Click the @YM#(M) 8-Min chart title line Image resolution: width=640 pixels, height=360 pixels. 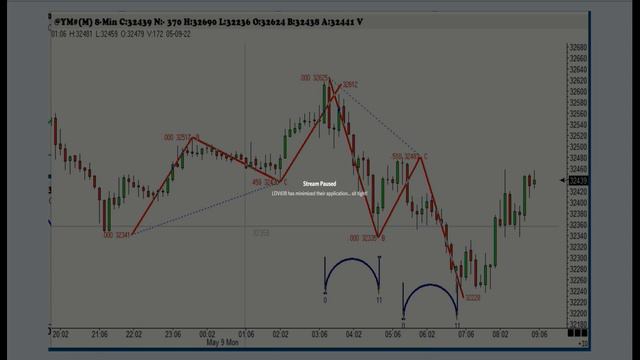tap(208, 22)
